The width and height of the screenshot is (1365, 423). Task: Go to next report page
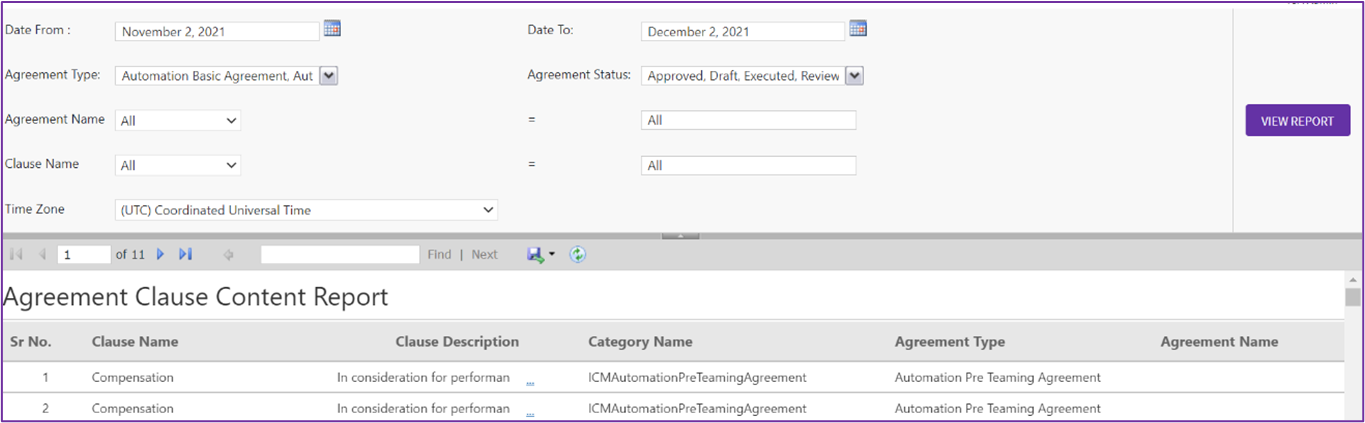tap(160, 255)
